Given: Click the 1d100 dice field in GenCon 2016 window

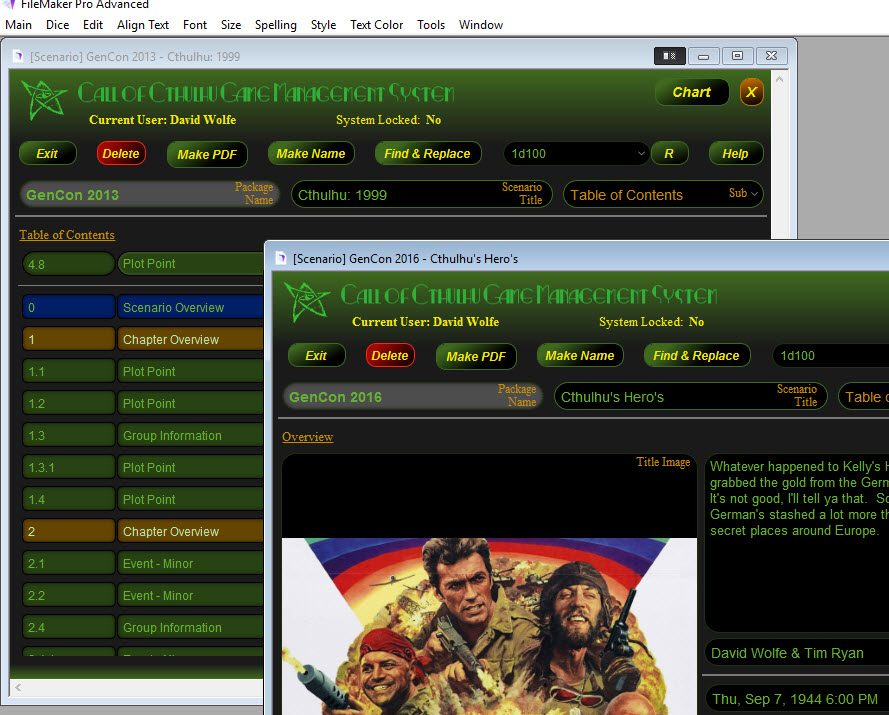Looking at the screenshot, I should pos(831,356).
